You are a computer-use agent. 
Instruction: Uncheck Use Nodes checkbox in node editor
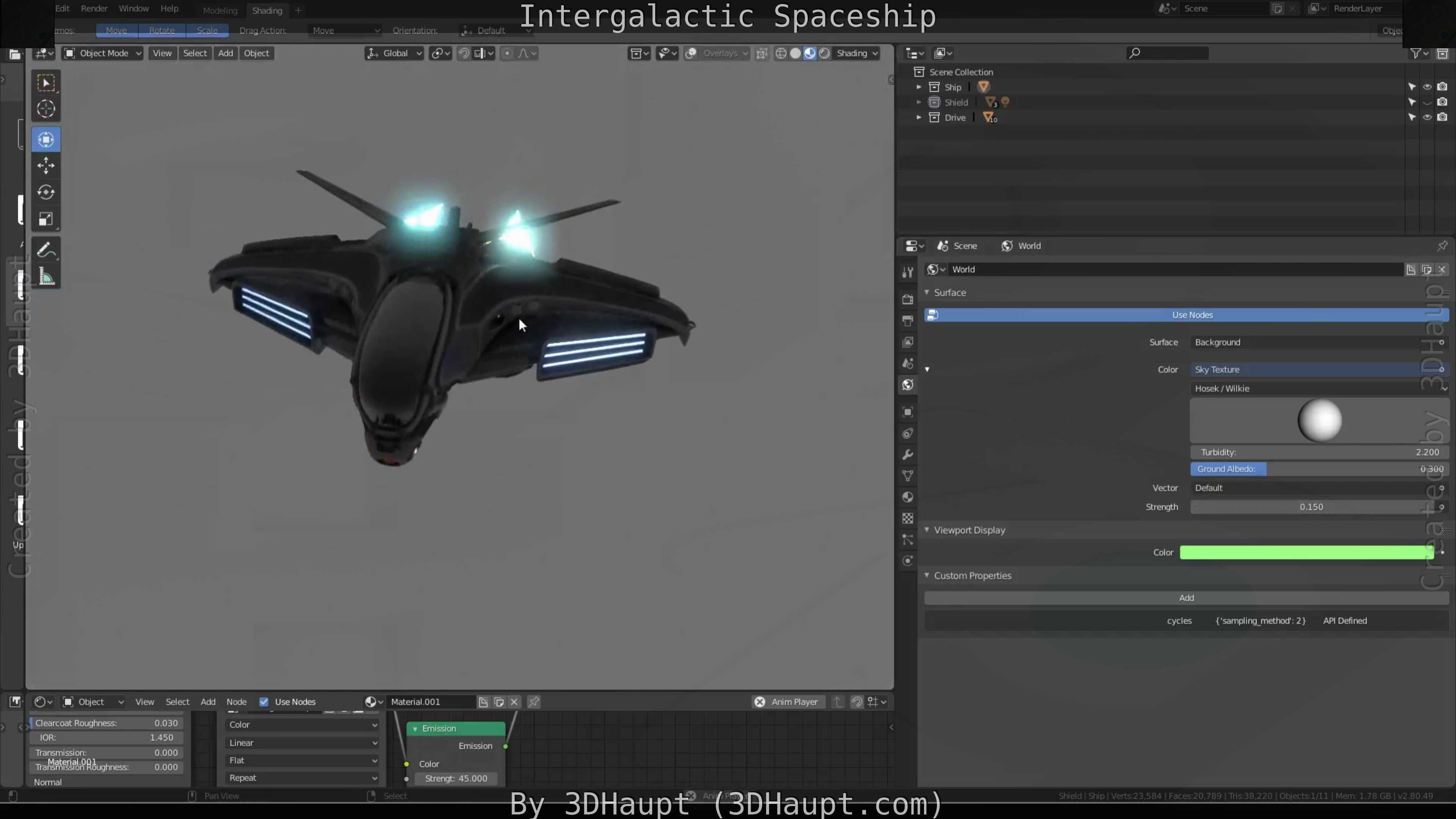264,701
